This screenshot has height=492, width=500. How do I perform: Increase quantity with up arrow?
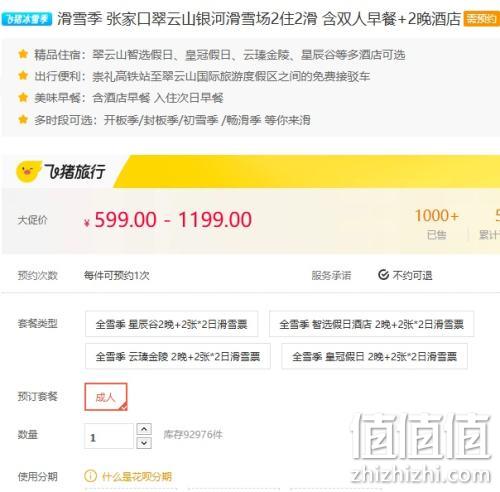(x=144, y=429)
